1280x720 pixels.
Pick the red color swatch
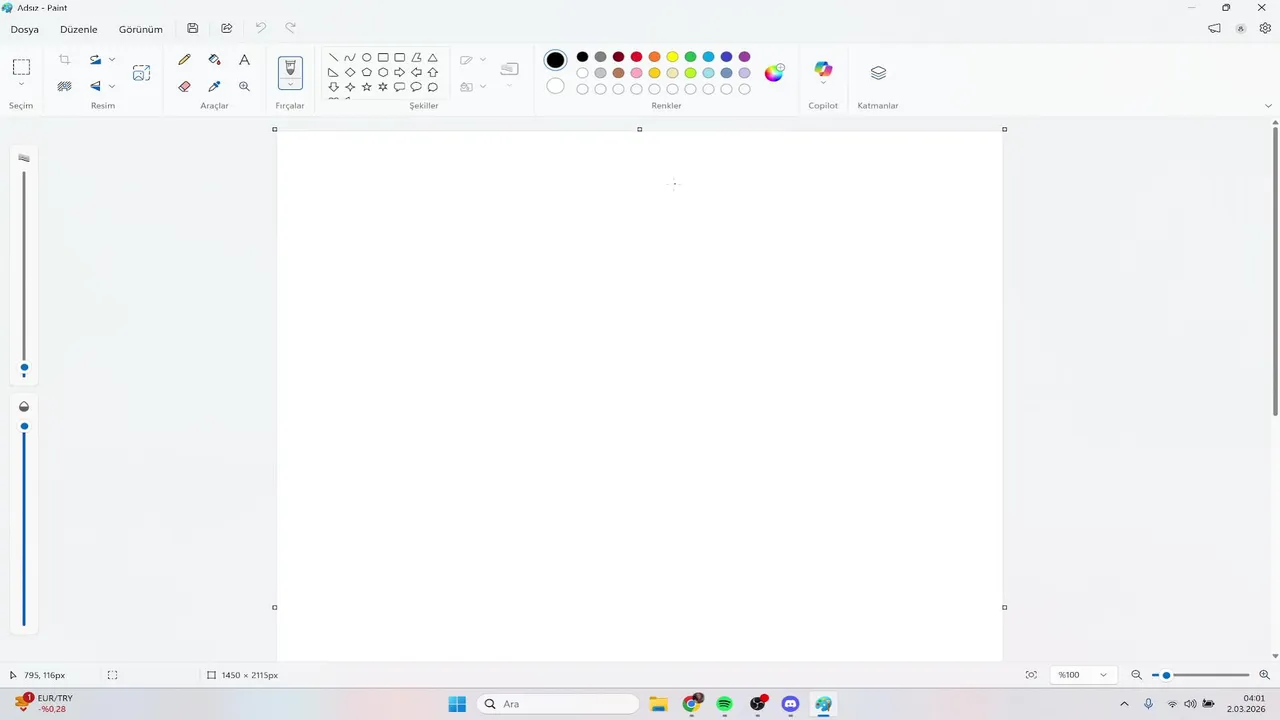pyautogui.click(x=637, y=57)
